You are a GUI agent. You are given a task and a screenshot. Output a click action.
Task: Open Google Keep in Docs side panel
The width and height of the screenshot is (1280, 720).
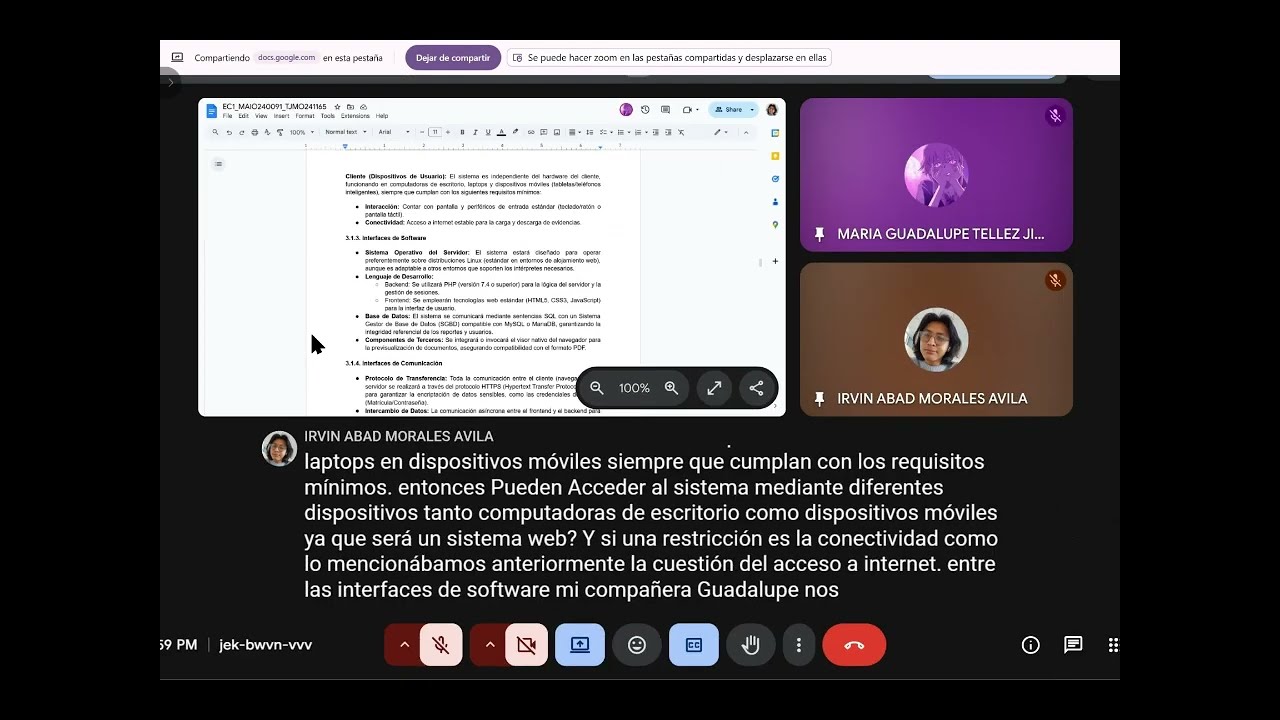tap(775, 155)
